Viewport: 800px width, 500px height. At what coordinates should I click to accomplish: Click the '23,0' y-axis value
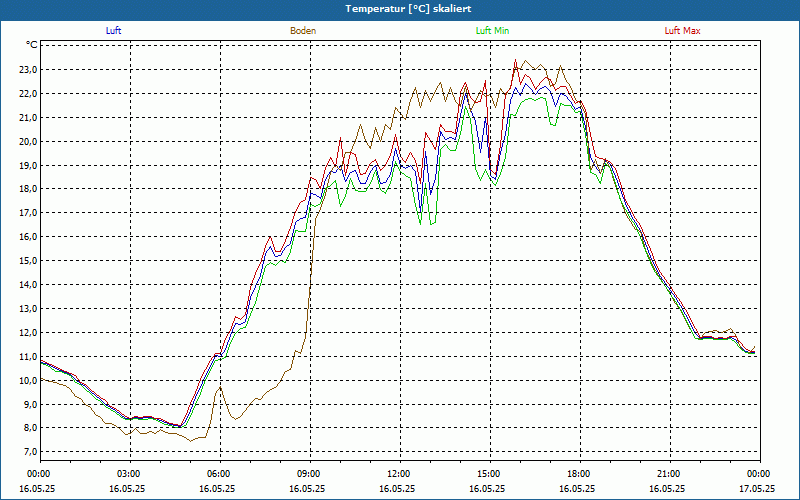coord(28,70)
